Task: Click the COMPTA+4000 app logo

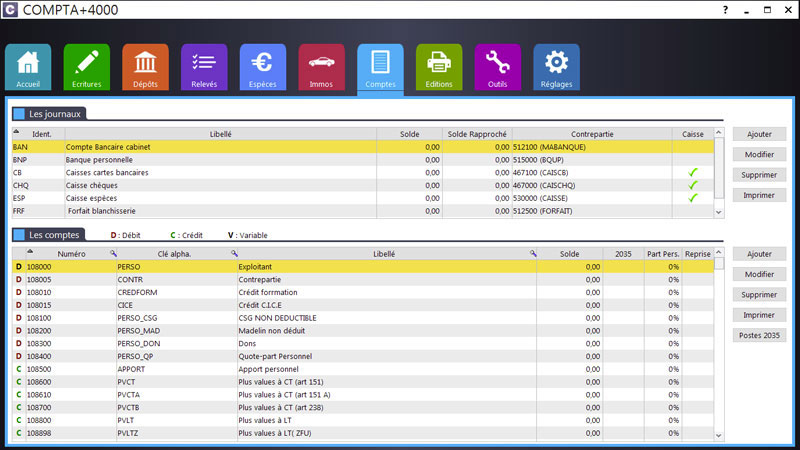Action: (10, 10)
